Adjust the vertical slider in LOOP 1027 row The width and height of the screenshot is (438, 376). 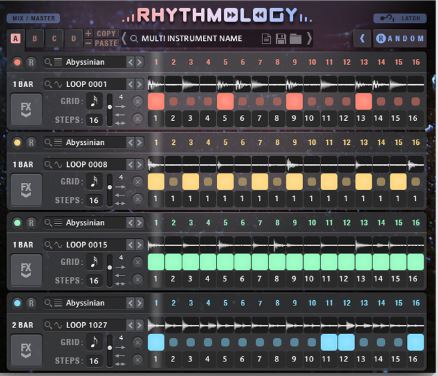110,348
